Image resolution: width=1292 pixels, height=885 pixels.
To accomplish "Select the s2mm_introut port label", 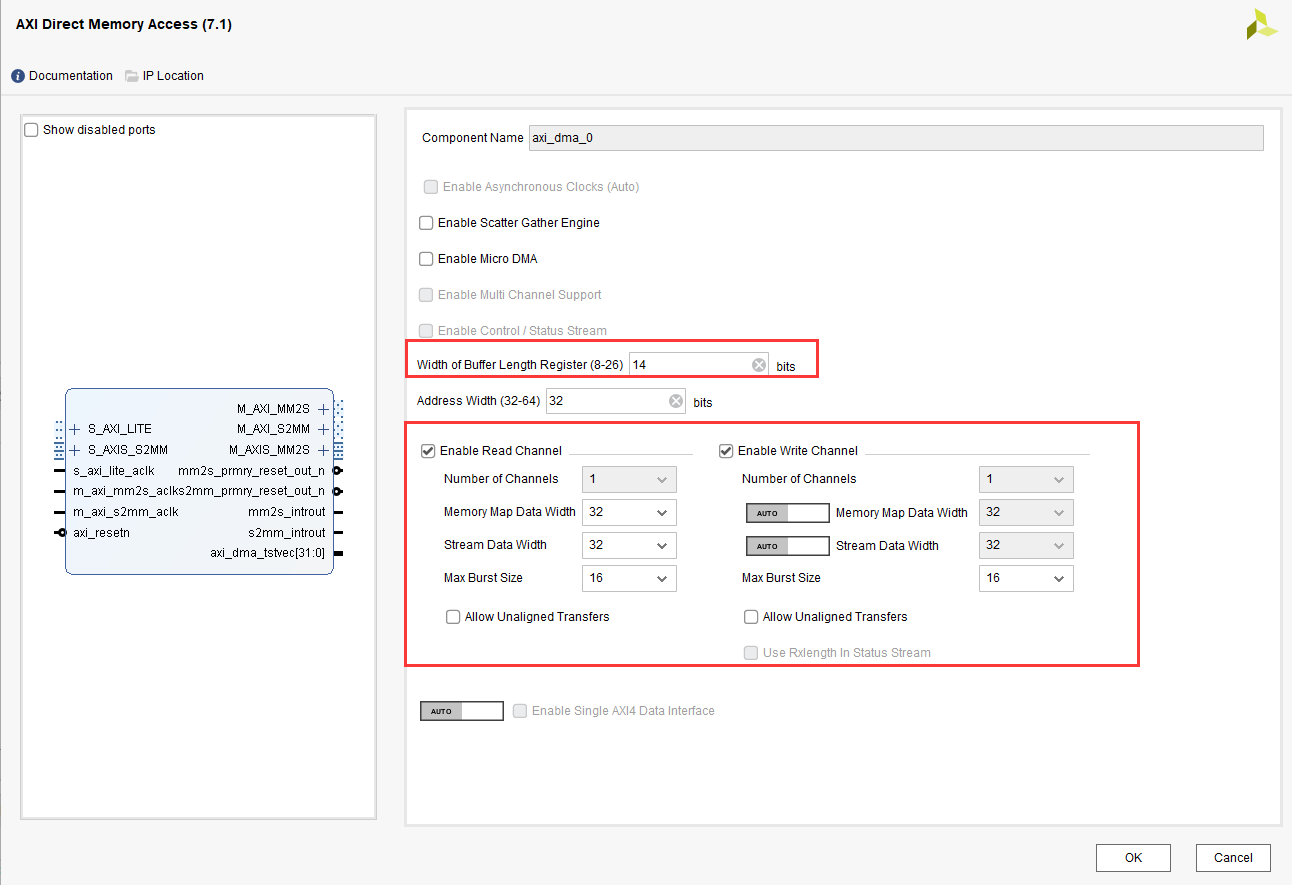I will coord(287,533).
